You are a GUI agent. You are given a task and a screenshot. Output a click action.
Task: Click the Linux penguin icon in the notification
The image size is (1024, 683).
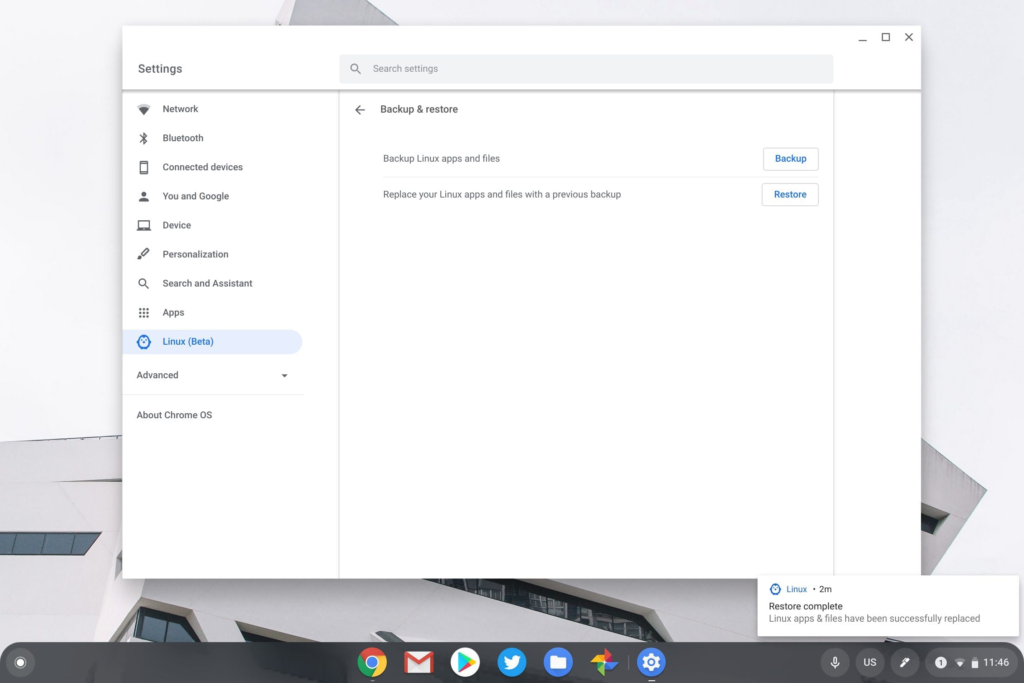[x=775, y=589]
